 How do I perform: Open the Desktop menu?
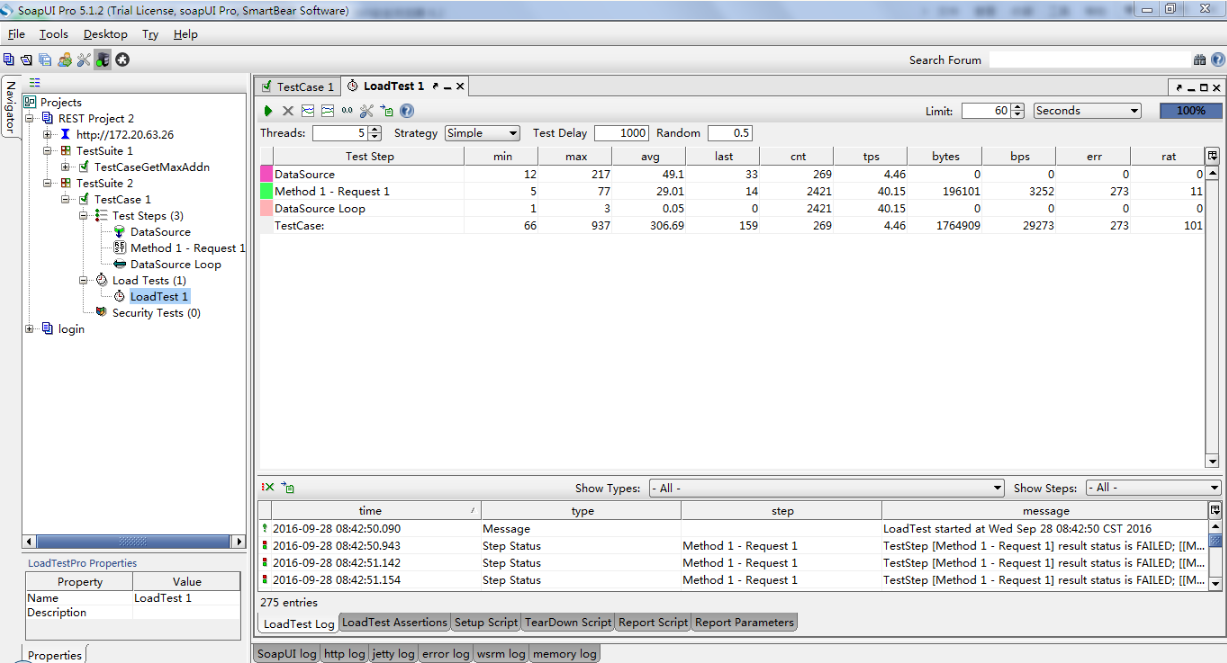[106, 34]
